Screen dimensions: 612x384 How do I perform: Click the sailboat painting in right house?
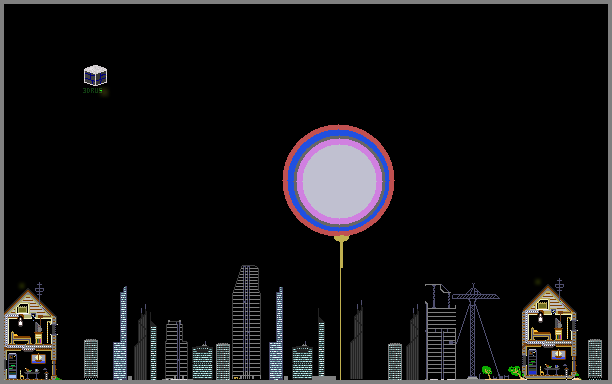558,354
